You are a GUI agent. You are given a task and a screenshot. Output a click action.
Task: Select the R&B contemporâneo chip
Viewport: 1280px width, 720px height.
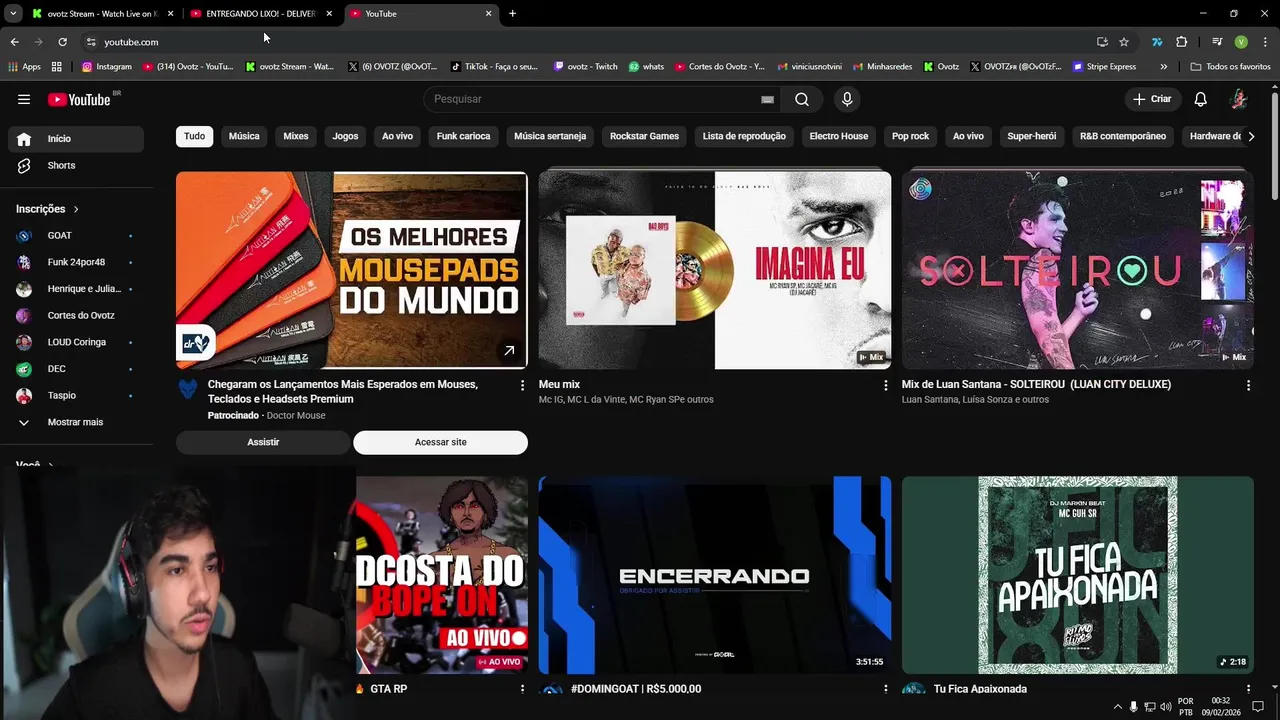1123,136
